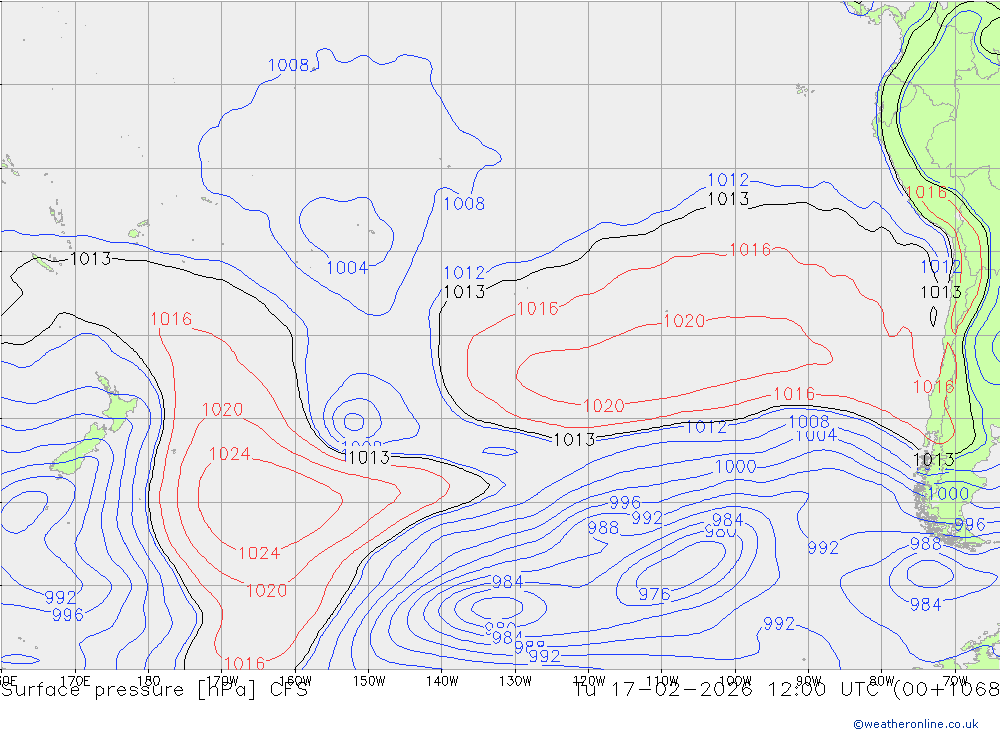Pick the 150W longitude label
The height and width of the screenshot is (733, 1000).
369,681
